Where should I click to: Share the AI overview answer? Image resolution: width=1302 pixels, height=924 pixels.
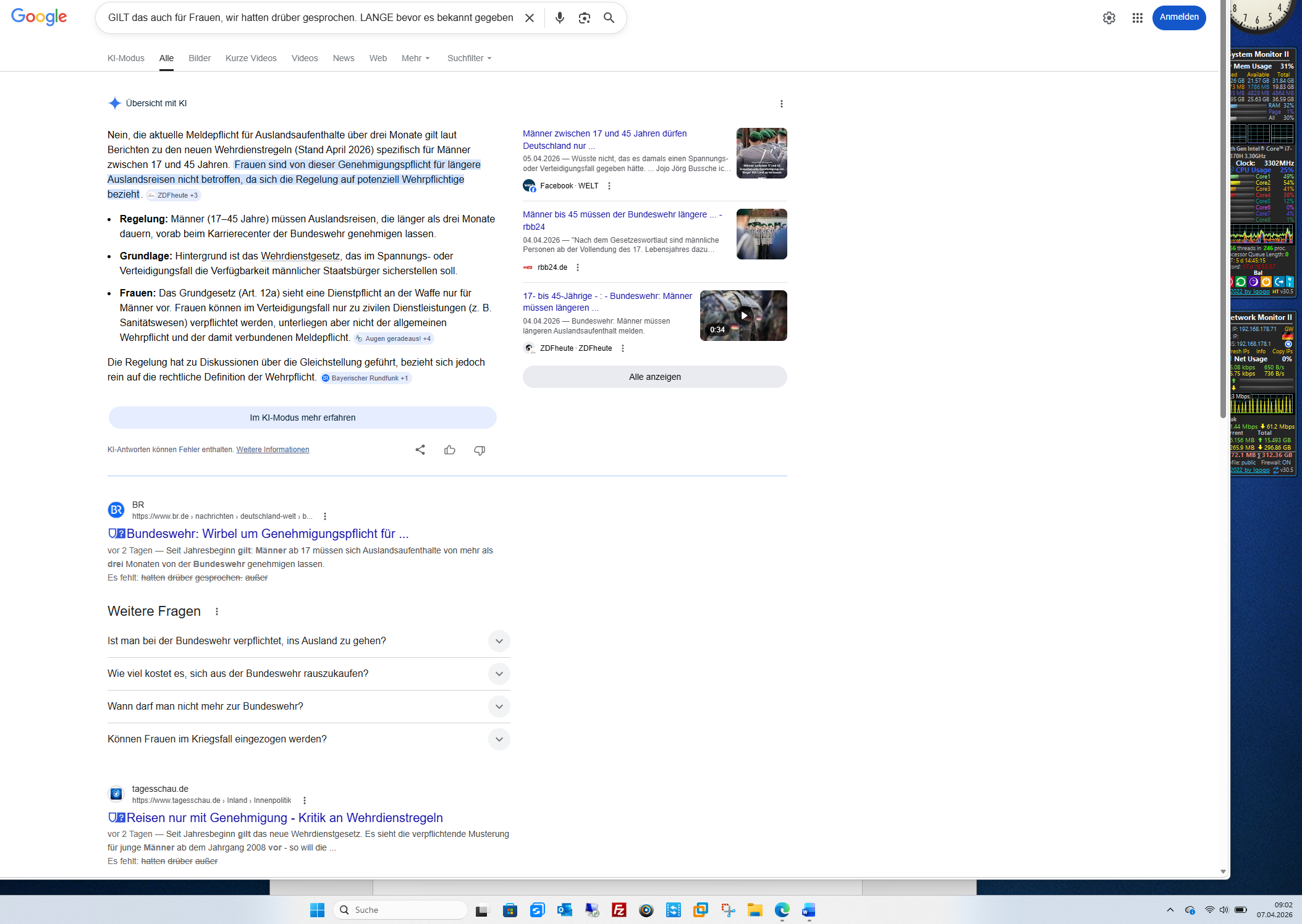tap(420, 450)
